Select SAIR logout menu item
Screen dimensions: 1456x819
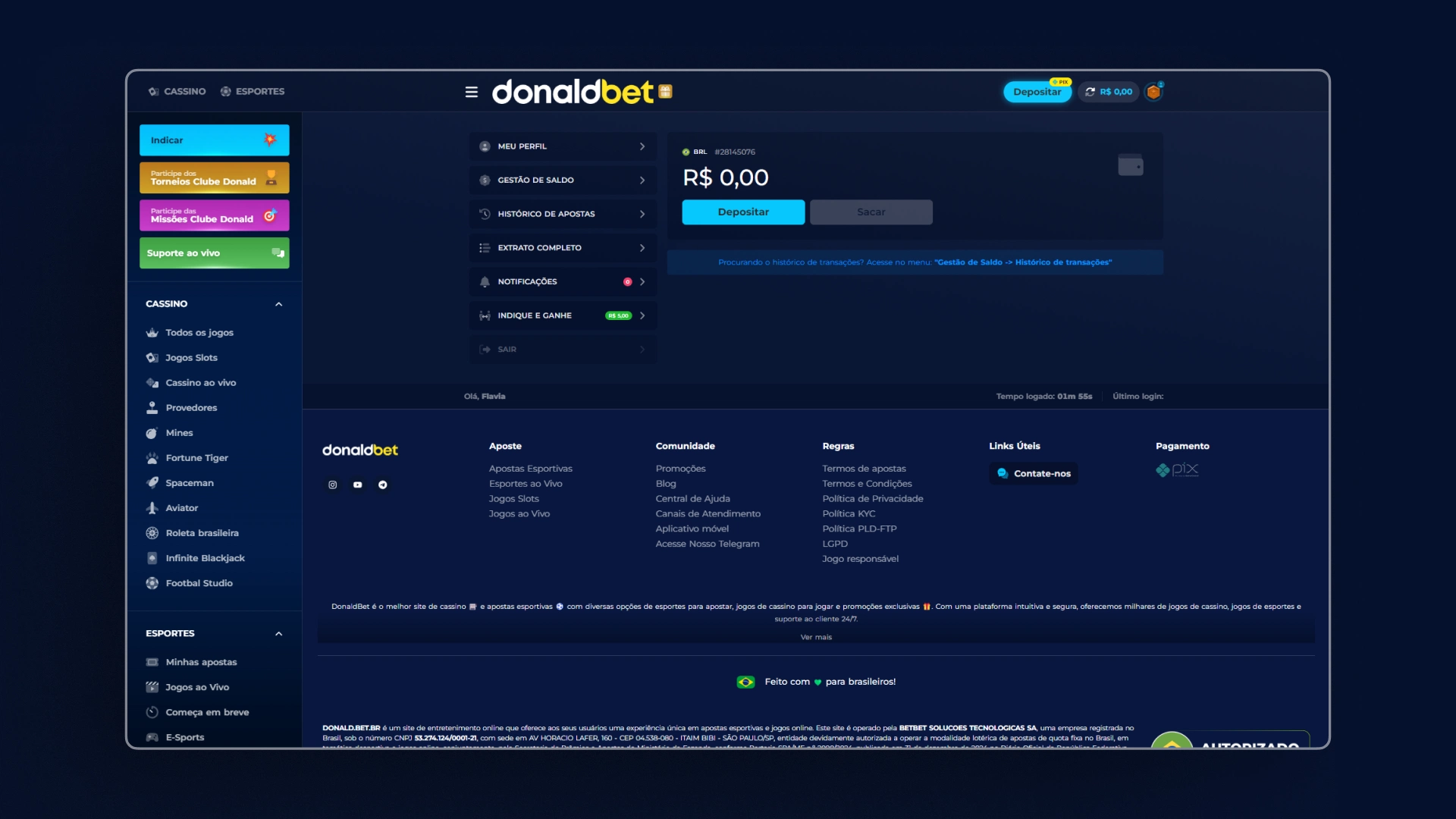point(563,350)
